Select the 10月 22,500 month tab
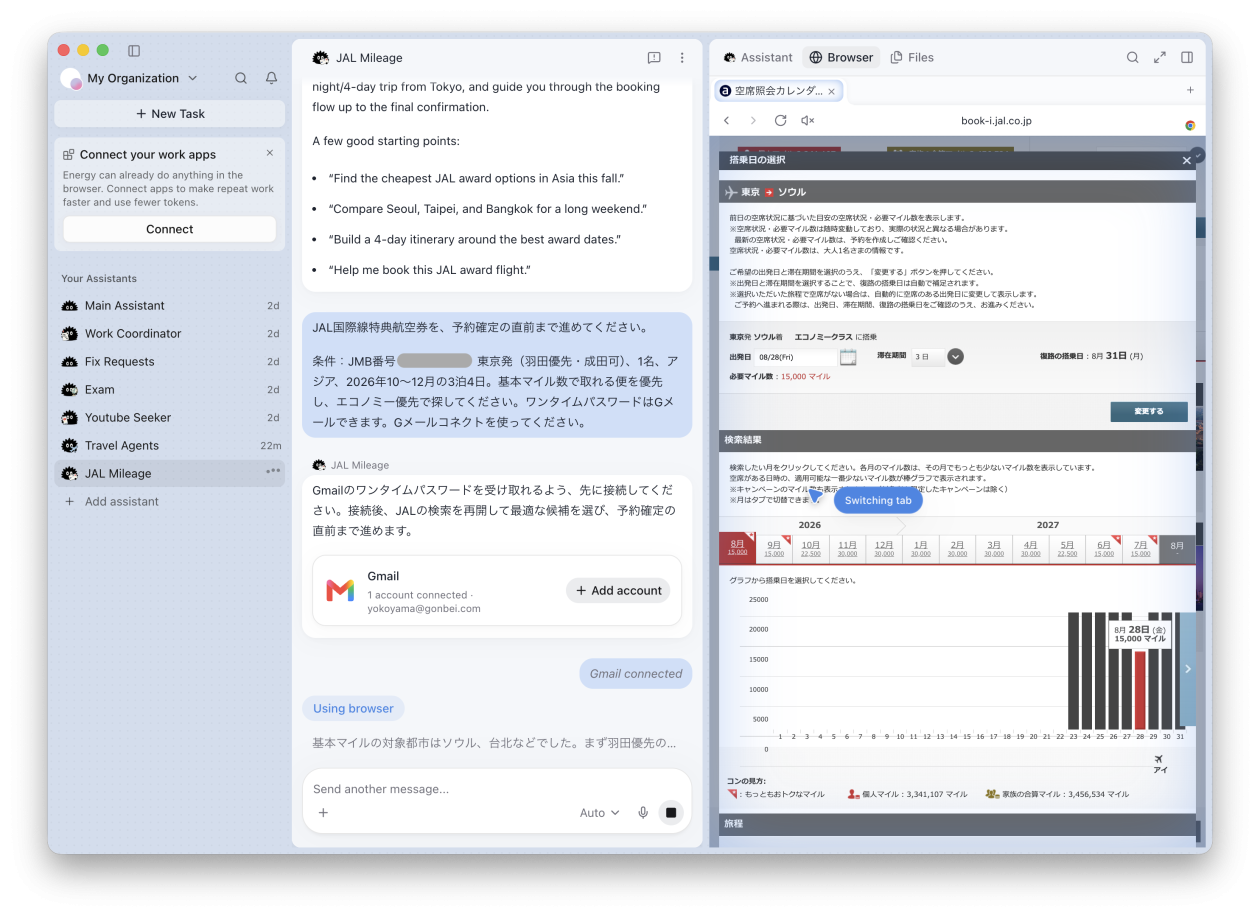 click(811, 549)
